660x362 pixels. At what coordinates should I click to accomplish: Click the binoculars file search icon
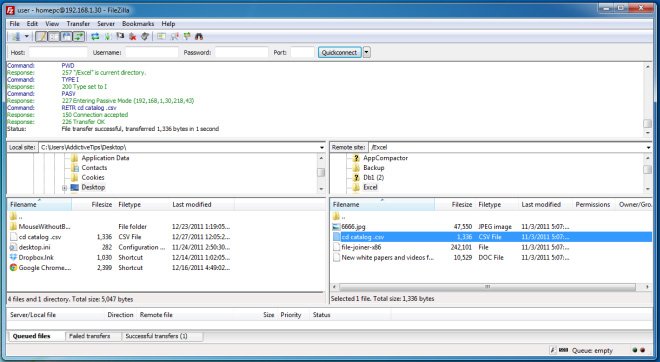click(199, 37)
